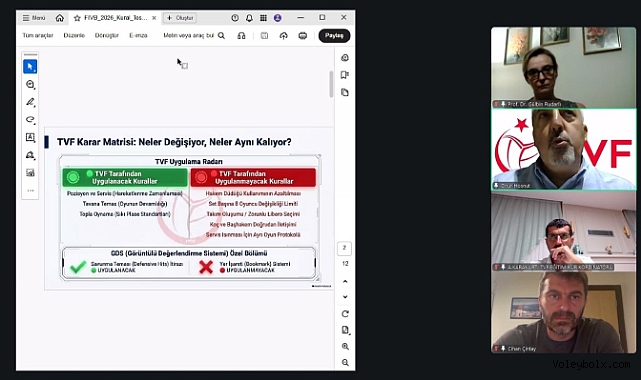Close the FIVB_2026_Kural document tab
The image size is (641, 380).
[x=154, y=18]
